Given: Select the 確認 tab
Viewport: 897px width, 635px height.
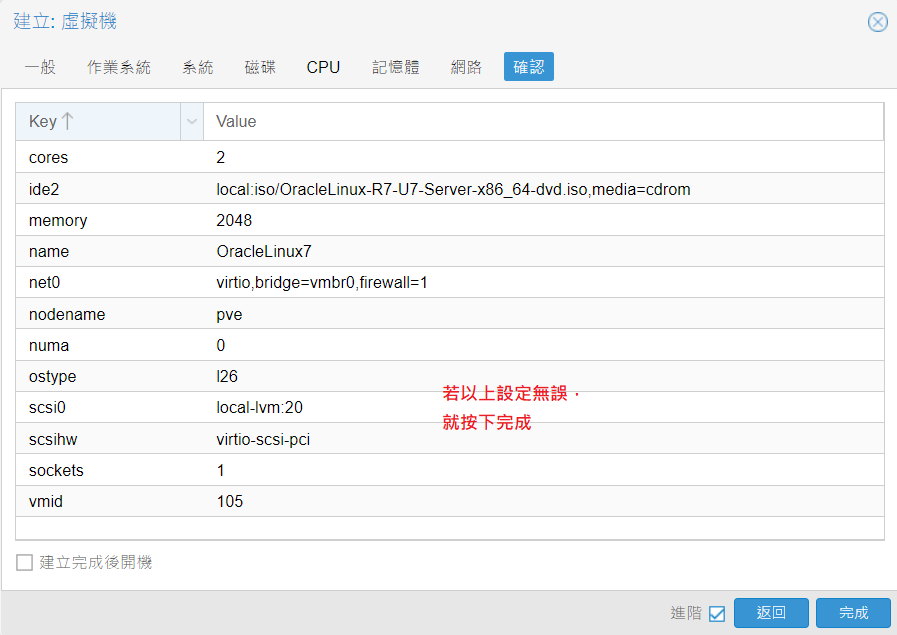Looking at the screenshot, I should coord(529,67).
